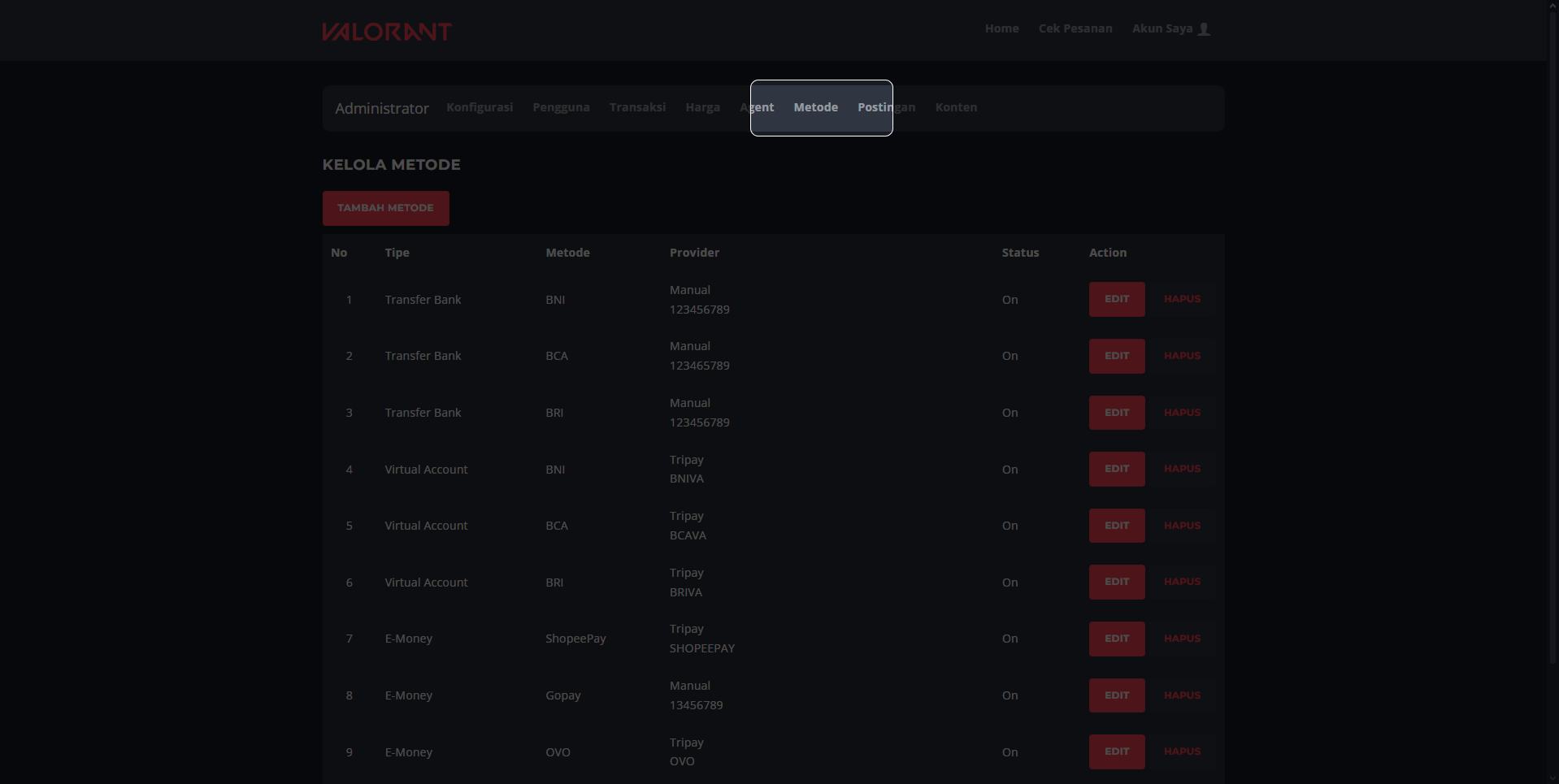Click the 123465789 account number

coord(699,366)
